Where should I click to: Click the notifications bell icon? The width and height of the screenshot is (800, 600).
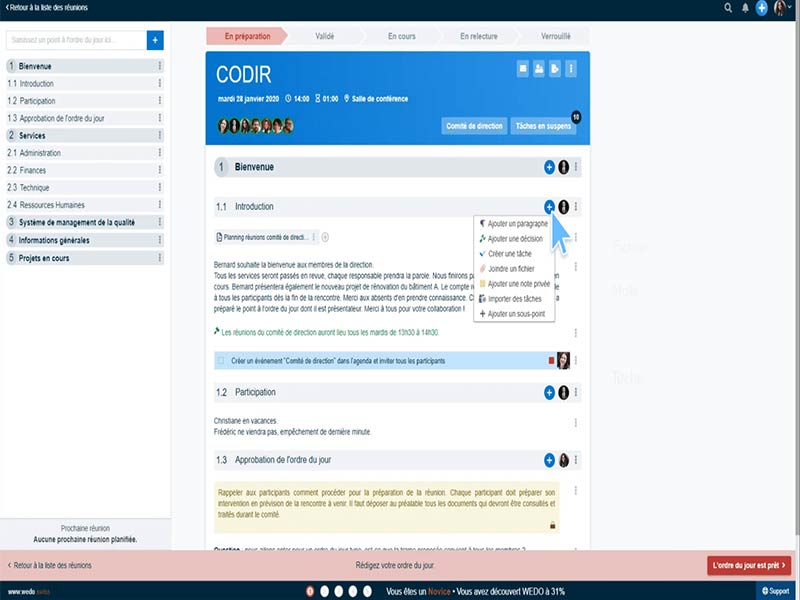coord(745,8)
